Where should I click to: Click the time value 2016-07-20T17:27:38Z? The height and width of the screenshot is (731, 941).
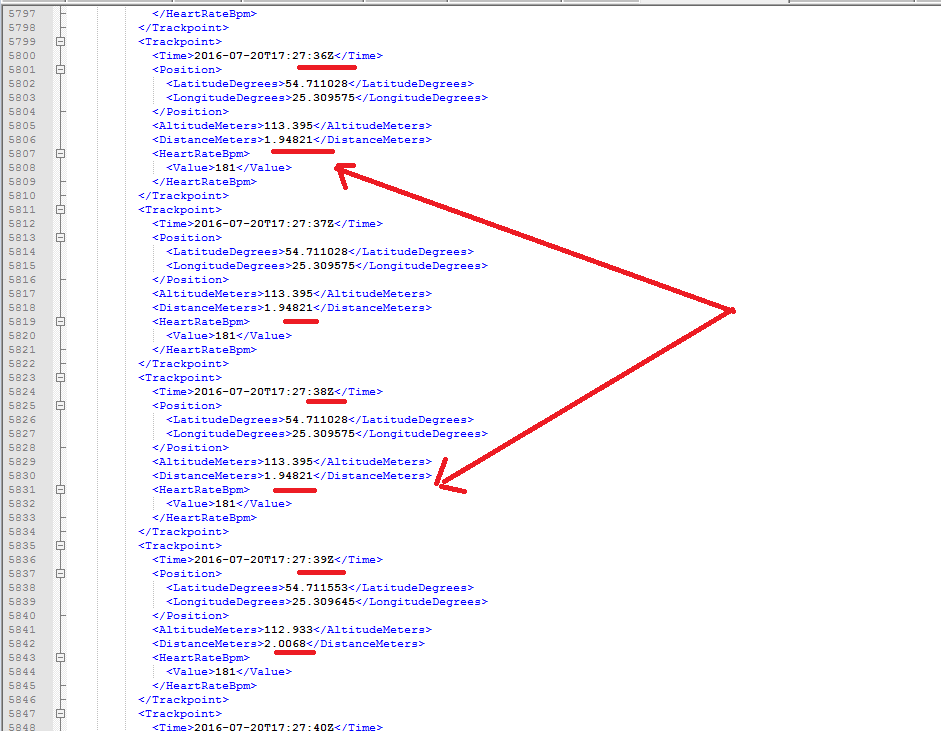(264, 392)
